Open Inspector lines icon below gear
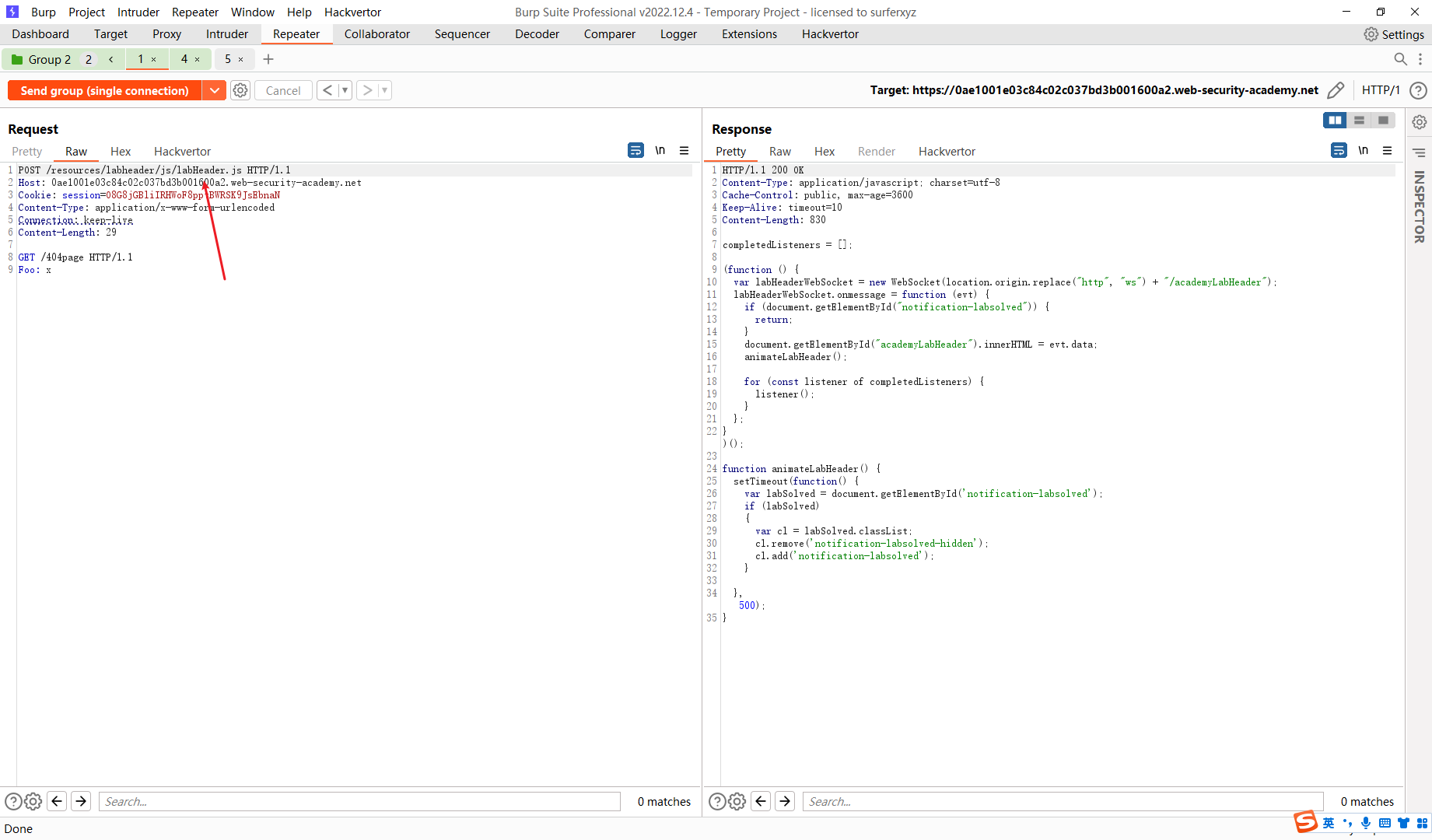Image resolution: width=1432 pixels, height=840 pixels. click(1419, 152)
